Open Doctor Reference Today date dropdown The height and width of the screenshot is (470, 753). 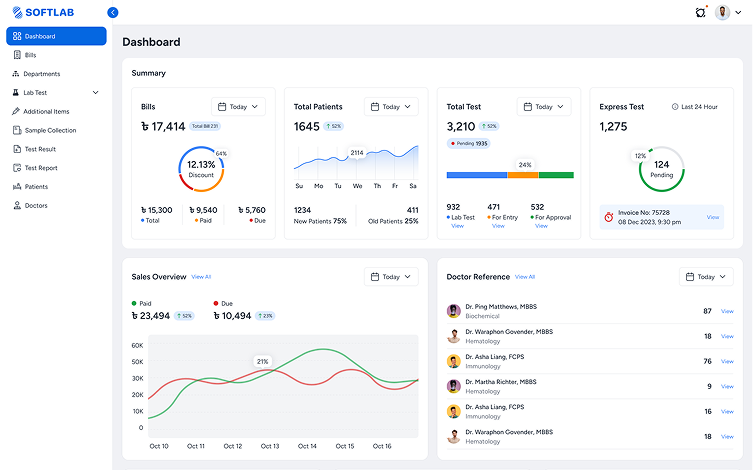pyautogui.click(x=706, y=277)
